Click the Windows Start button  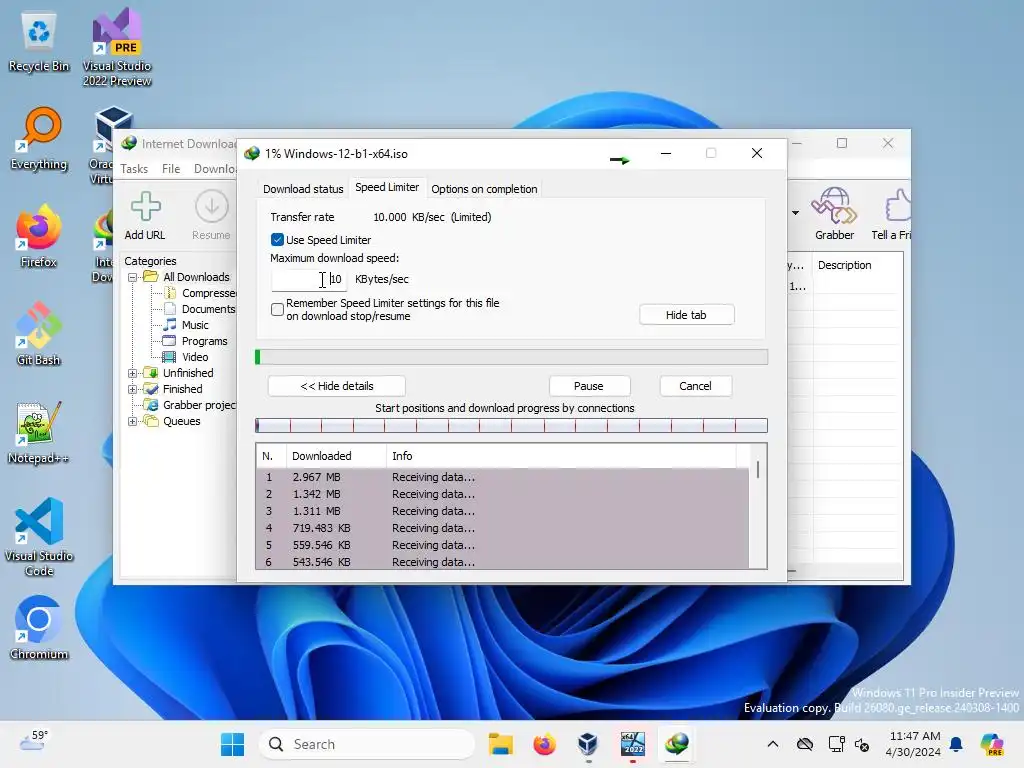coord(232,744)
